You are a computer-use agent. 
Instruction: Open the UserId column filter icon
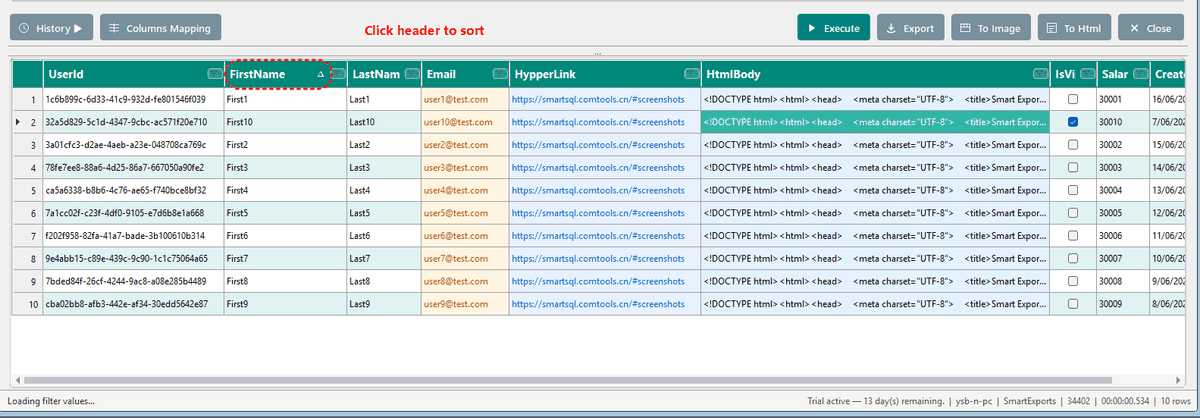click(x=214, y=74)
